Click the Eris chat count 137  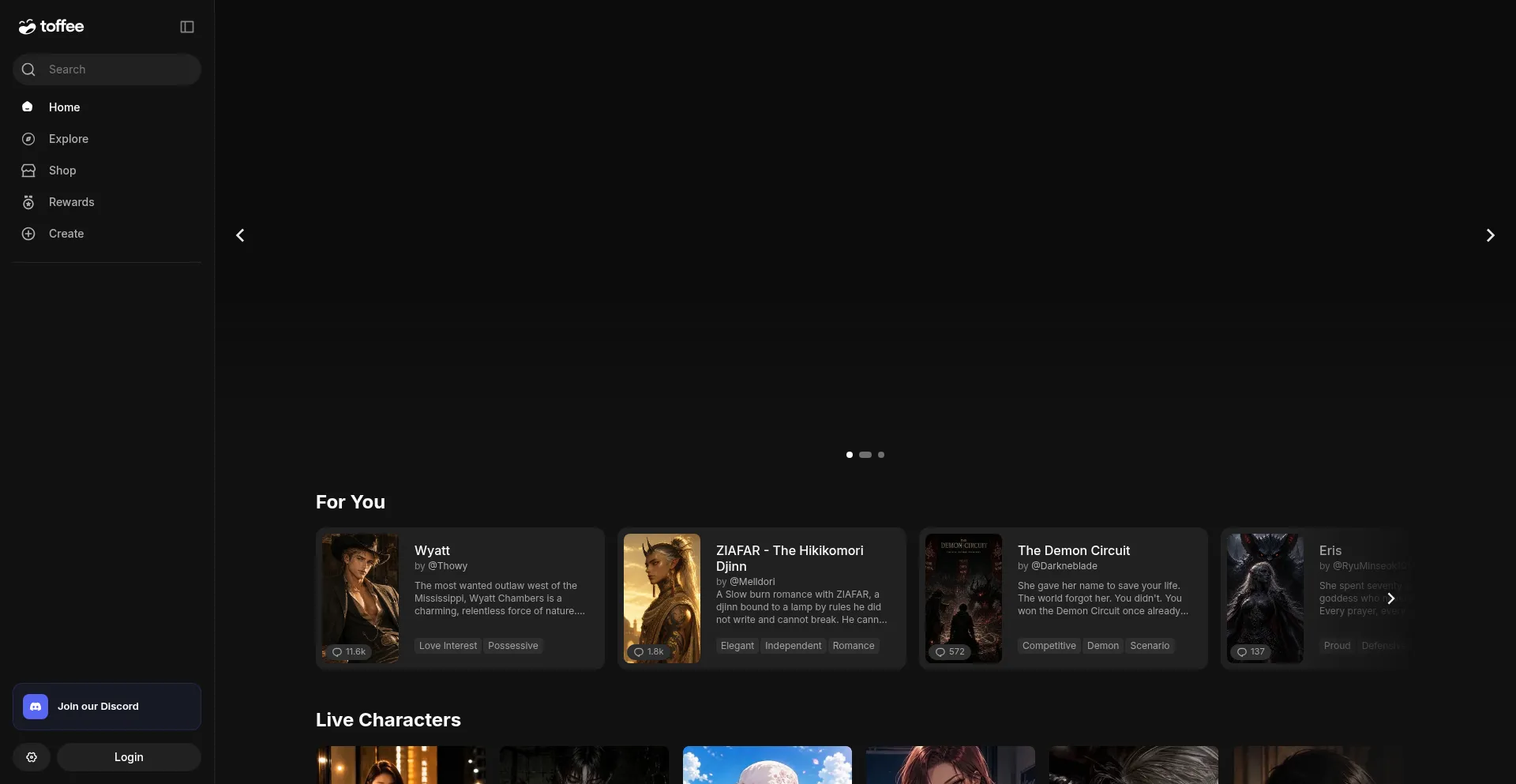(x=1251, y=652)
